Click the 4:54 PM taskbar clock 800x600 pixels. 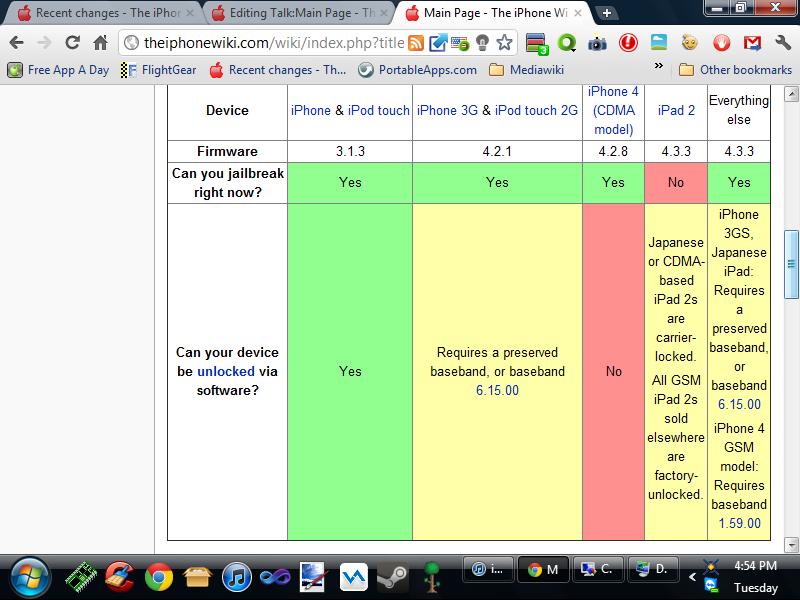pos(756,566)
